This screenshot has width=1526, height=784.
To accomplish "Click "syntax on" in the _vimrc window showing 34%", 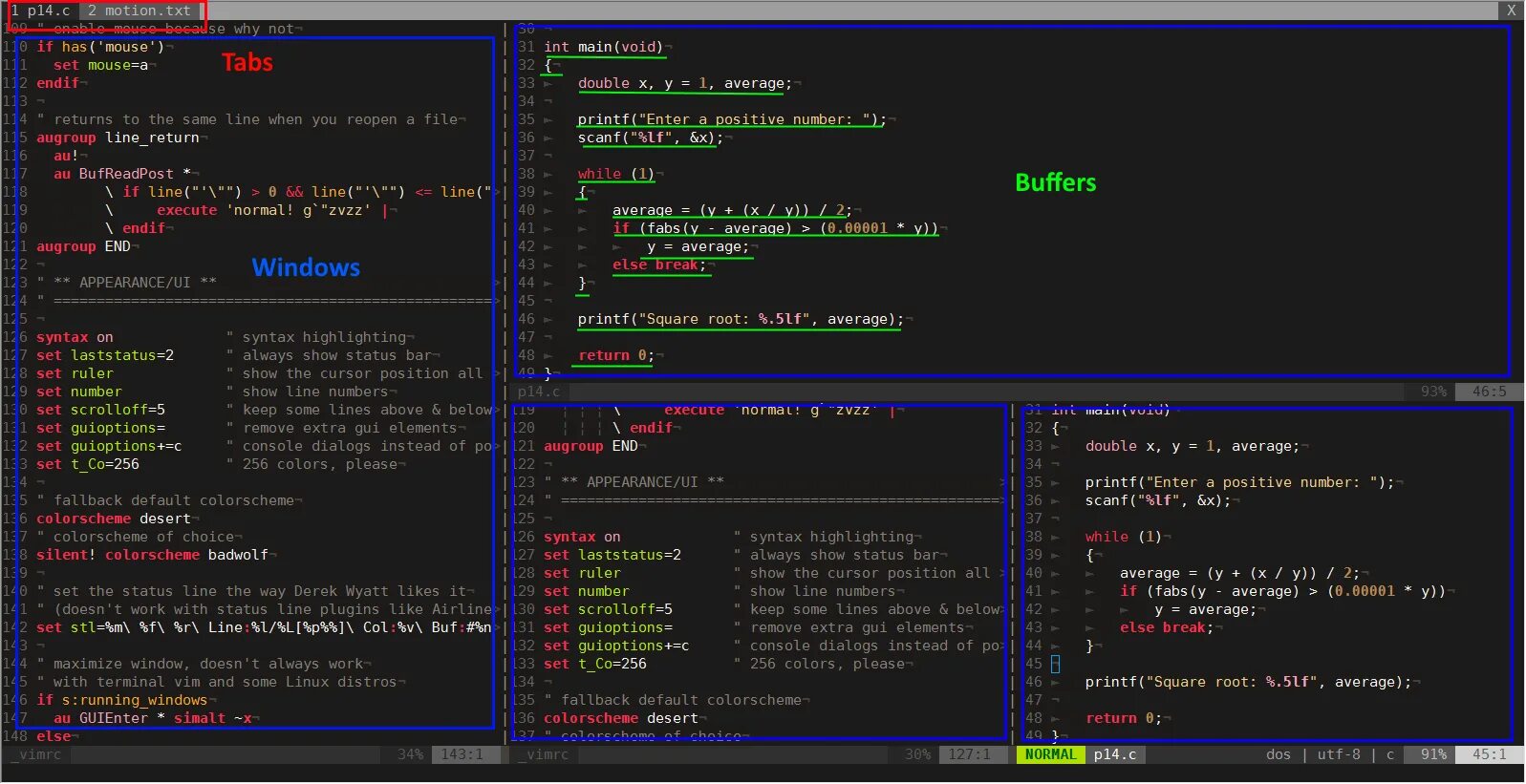I will 75,337.
